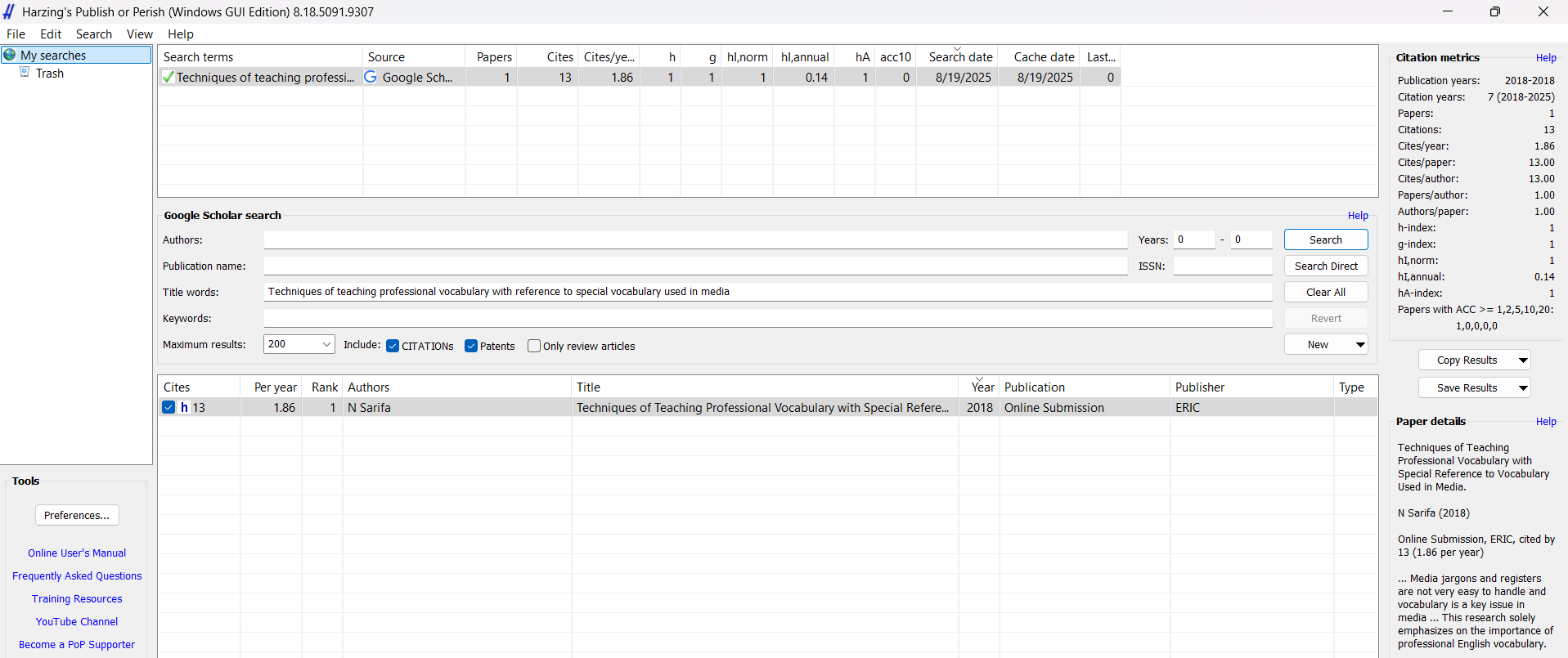Click the Copy Results button
Image resolution: width=1568 pixels, height=658 pixels.
(x=1467, y=360)
